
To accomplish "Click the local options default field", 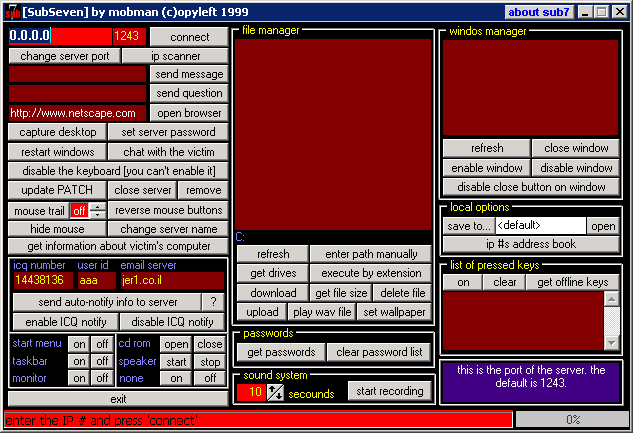I will [x=540, y=226].
